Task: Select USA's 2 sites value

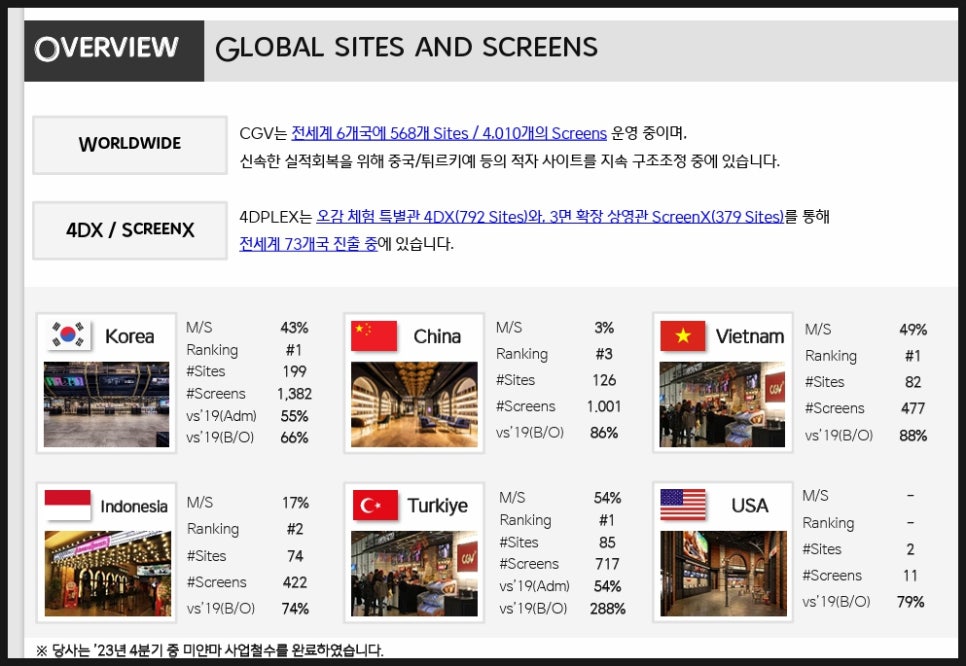Action: coord(911,550)
